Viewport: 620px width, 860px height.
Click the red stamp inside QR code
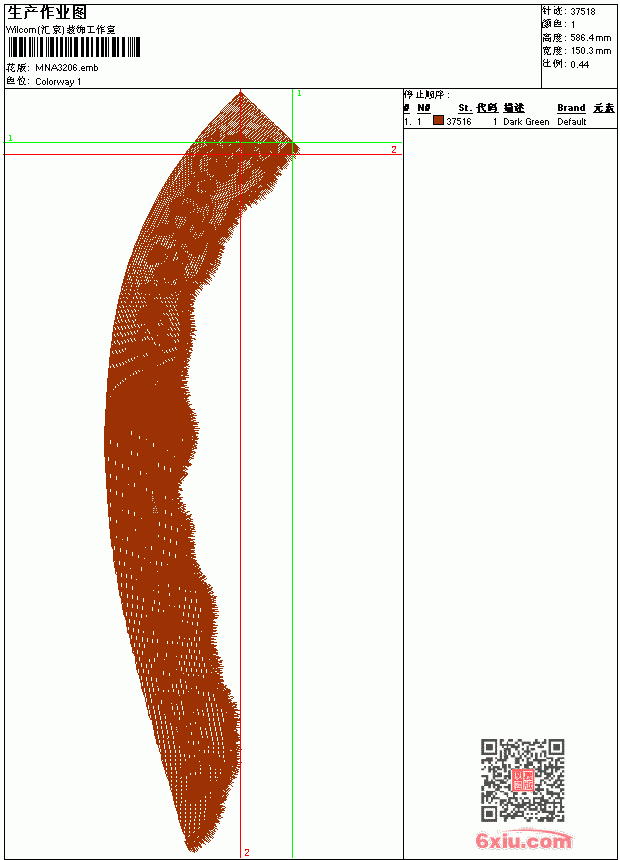[523, 780]
